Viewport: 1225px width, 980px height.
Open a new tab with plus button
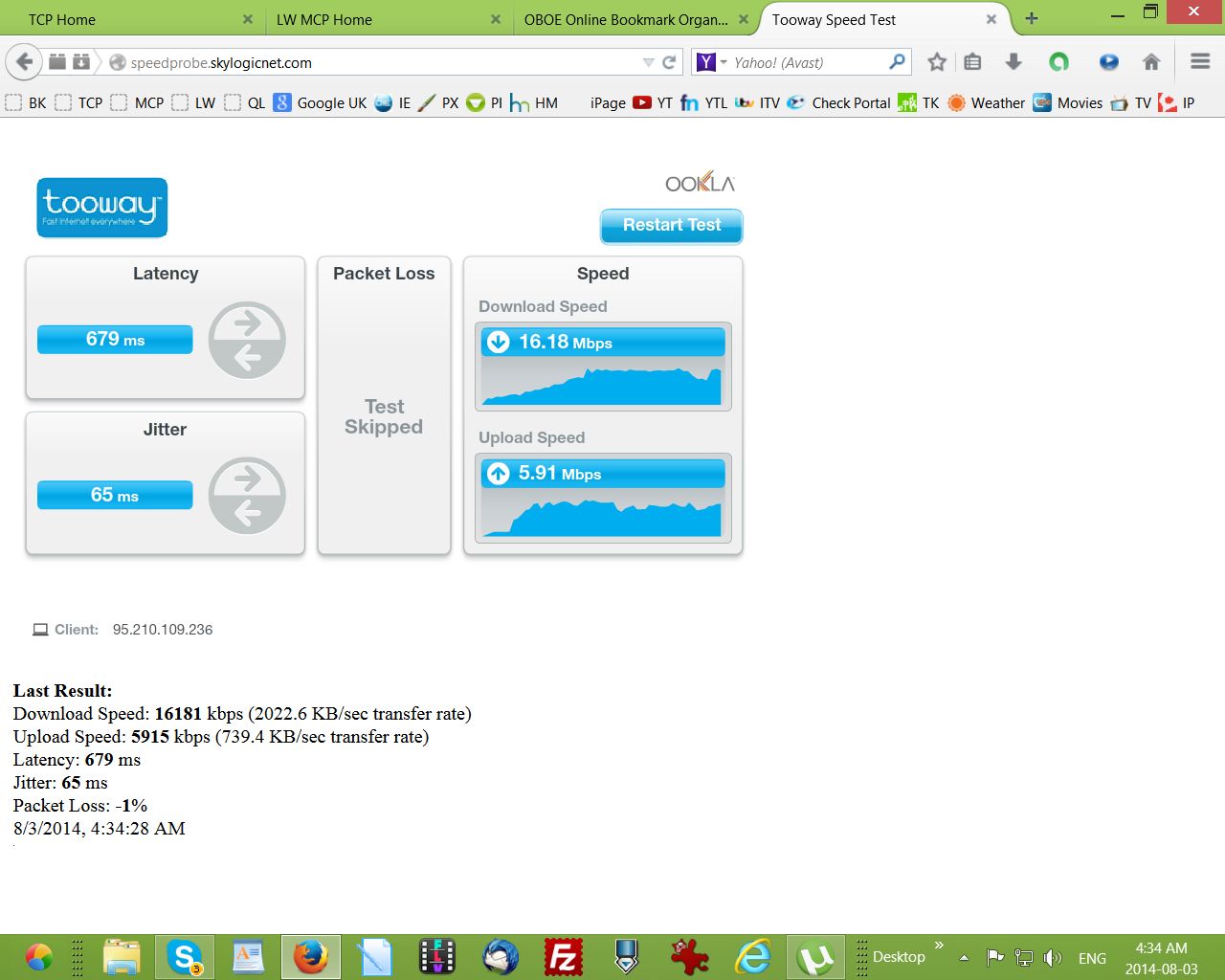click(1032, 18)
